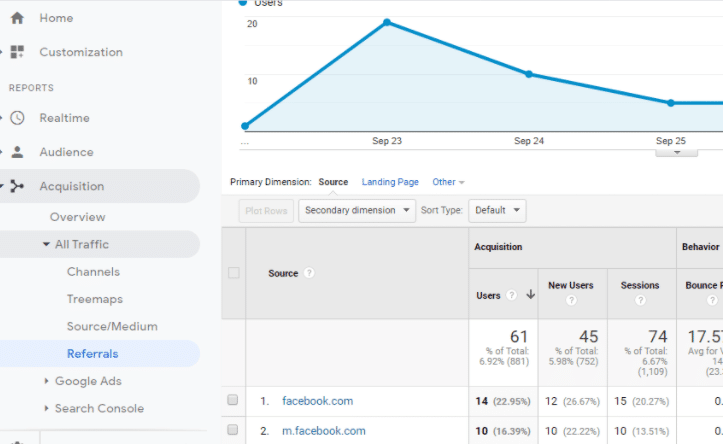Click the chart collapse handle below Sep 25
Viewport: 723px width, 444px height.
tap(676, 153)
